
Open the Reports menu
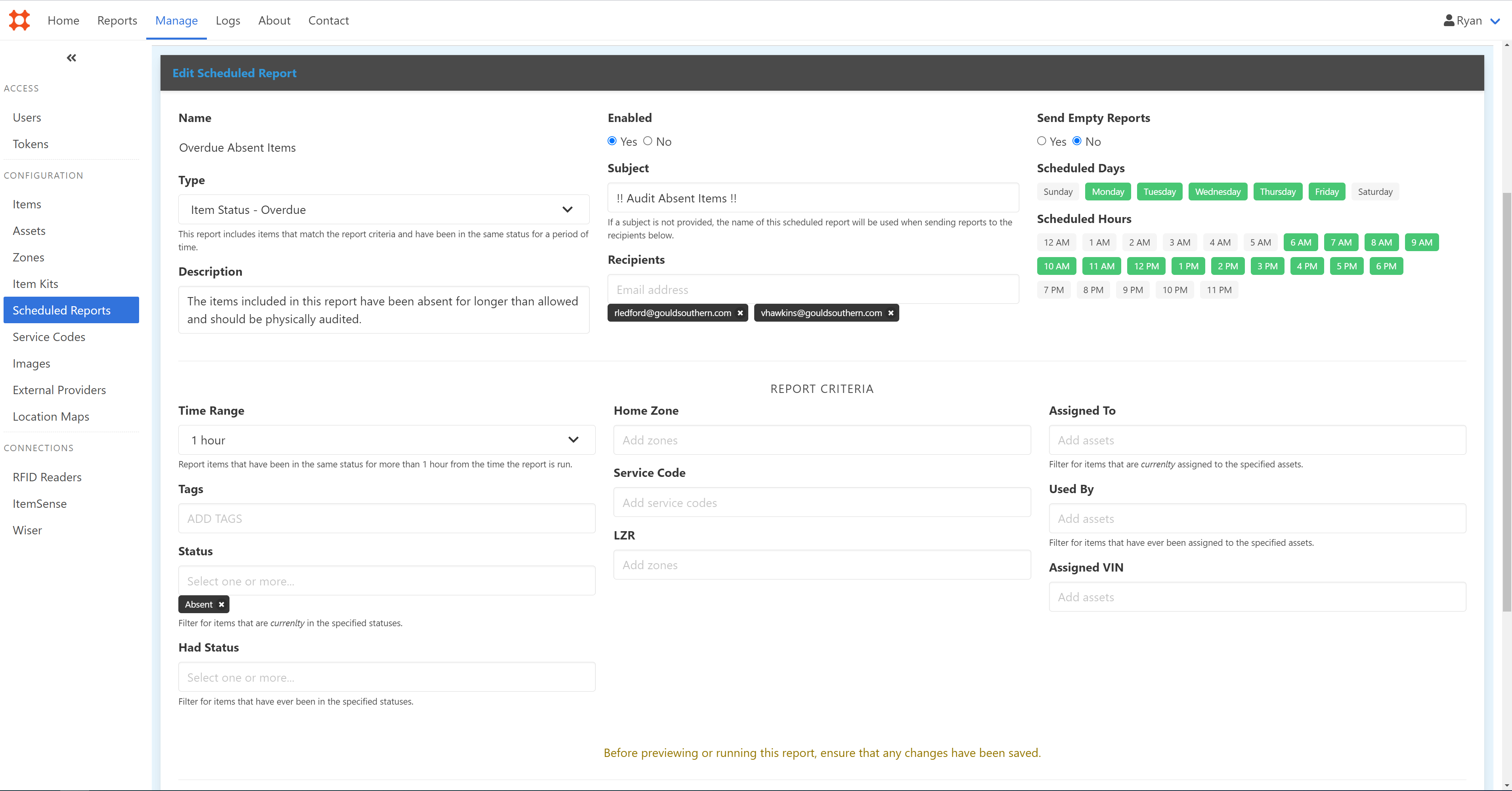pyautogui.click(x=117, y=21)
